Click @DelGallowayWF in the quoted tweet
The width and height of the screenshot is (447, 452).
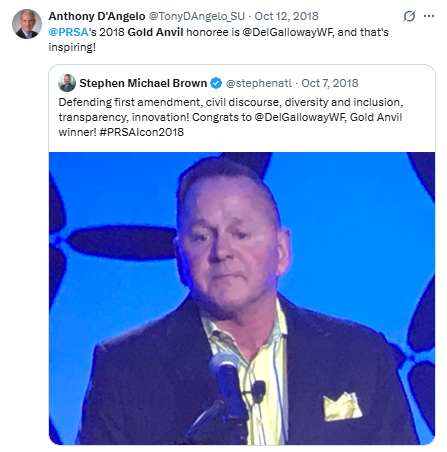[x=300, y=117]
